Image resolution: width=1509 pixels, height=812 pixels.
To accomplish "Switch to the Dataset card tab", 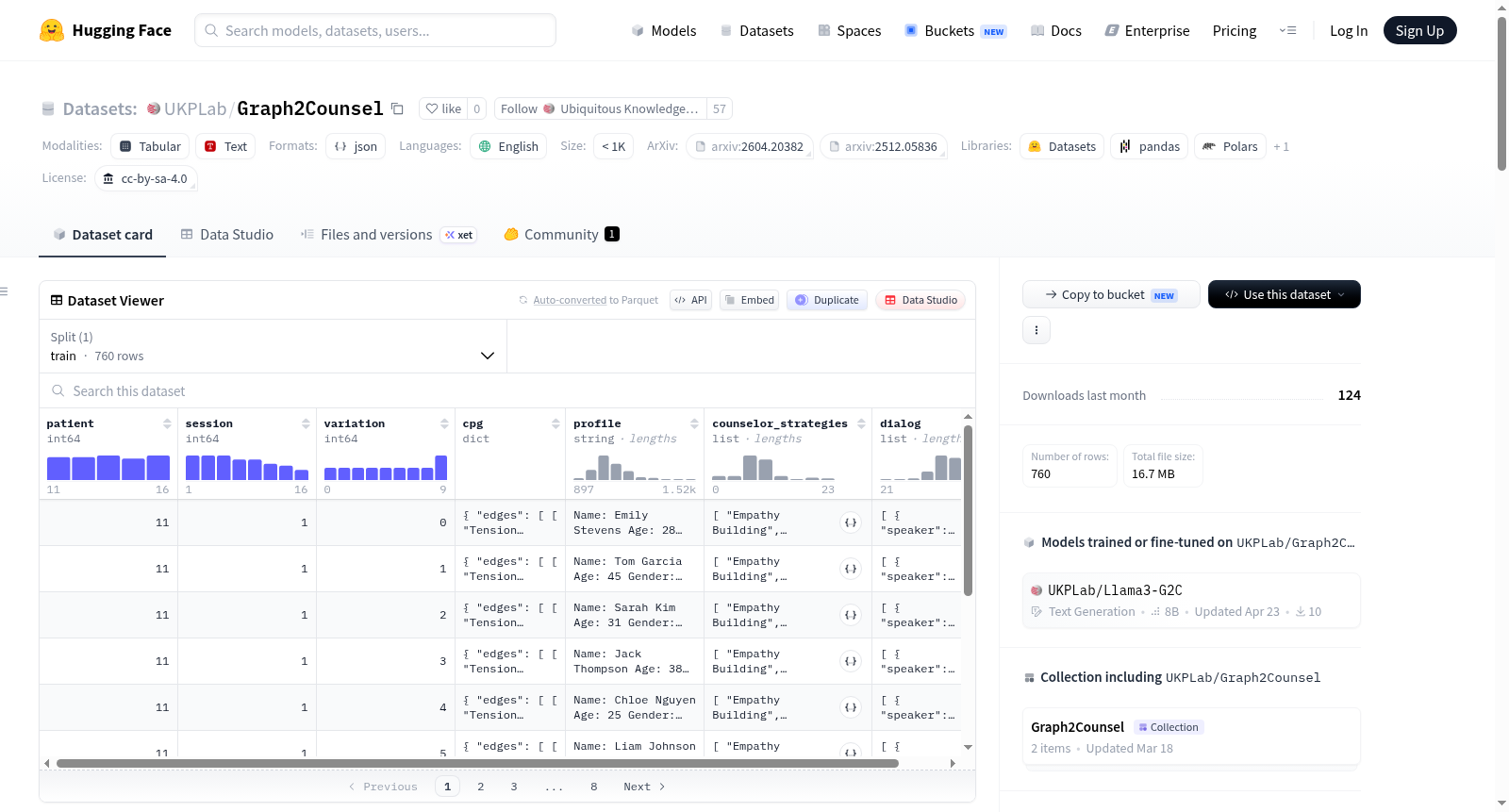I will pos(103,235).
